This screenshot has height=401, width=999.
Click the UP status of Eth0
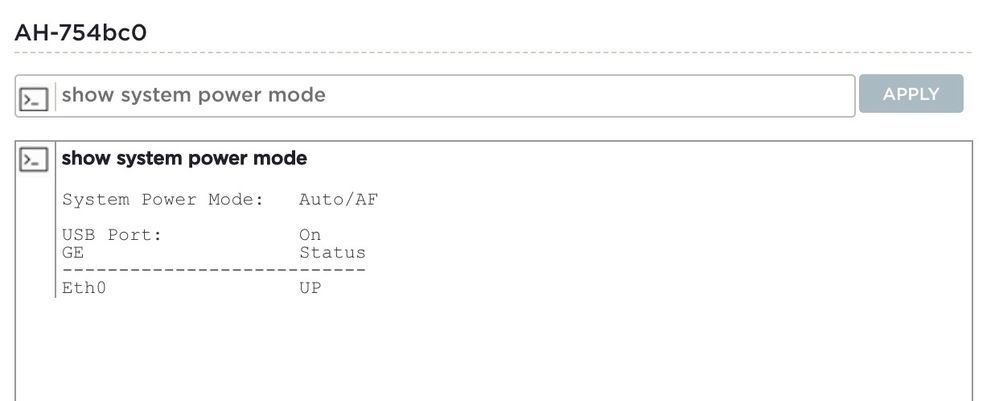310,288
